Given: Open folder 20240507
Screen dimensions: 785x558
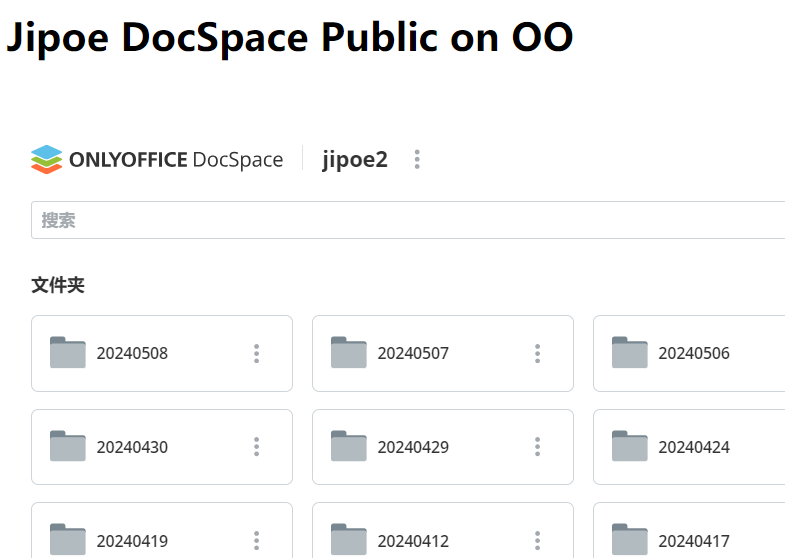Looking at the screenshot, I should pyautogui.click(x=443, y=353).
